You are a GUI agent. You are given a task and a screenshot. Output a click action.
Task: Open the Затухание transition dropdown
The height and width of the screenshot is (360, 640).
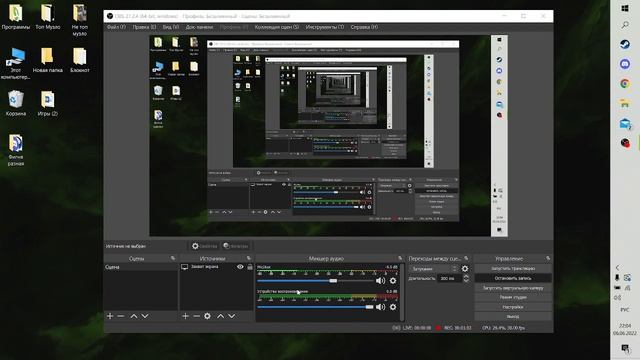tap(433, 269)
